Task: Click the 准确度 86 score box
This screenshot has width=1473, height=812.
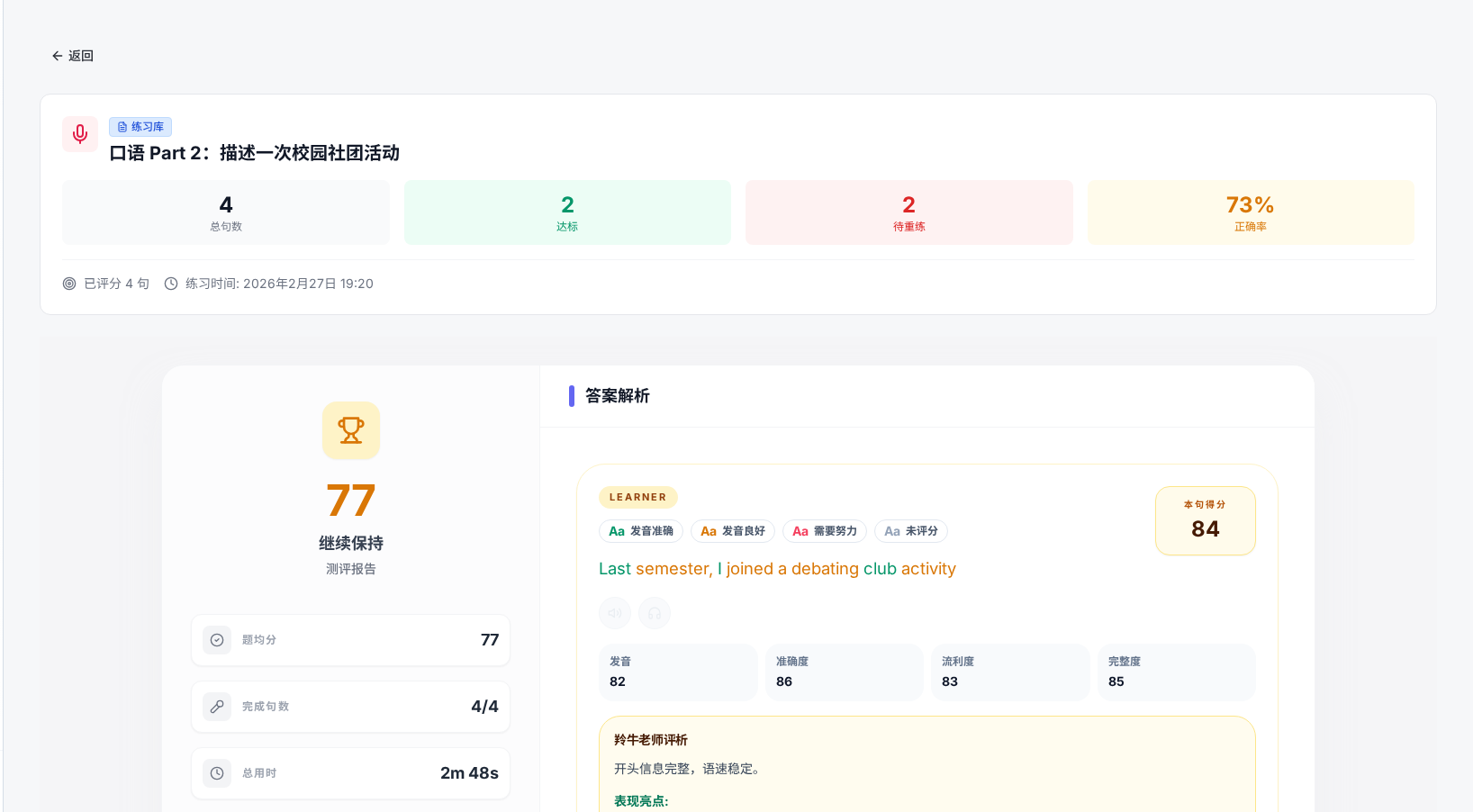Action: click(845, 672)
